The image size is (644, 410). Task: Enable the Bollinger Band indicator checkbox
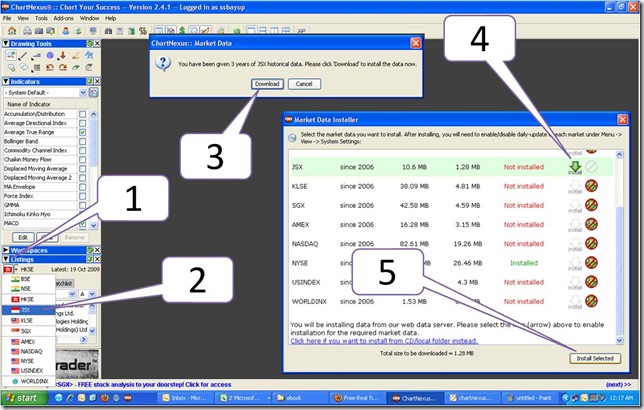coord(83,141)
